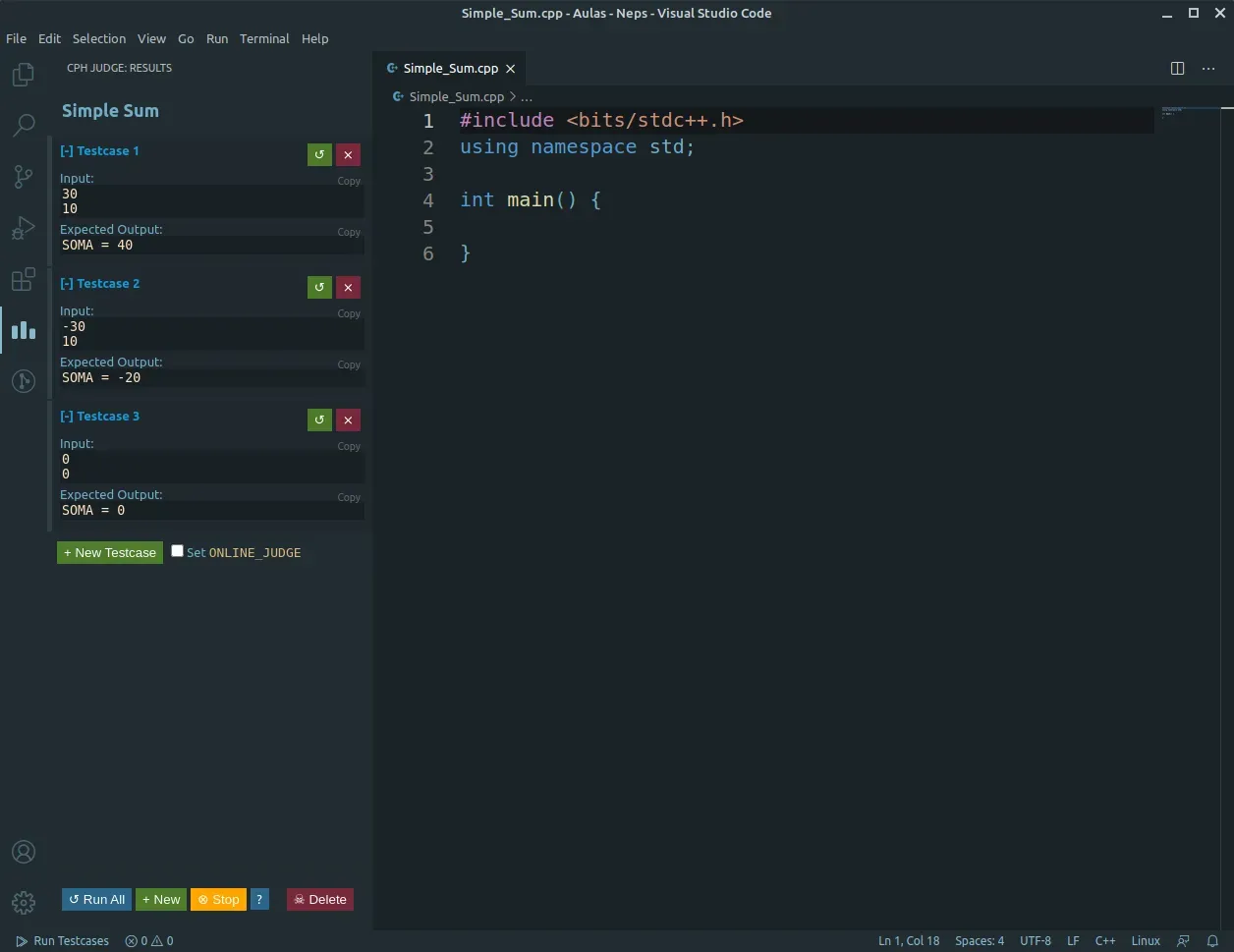Open the Accounts icon in activity bar
This screenshot has width=1234, height=952.
24,852
